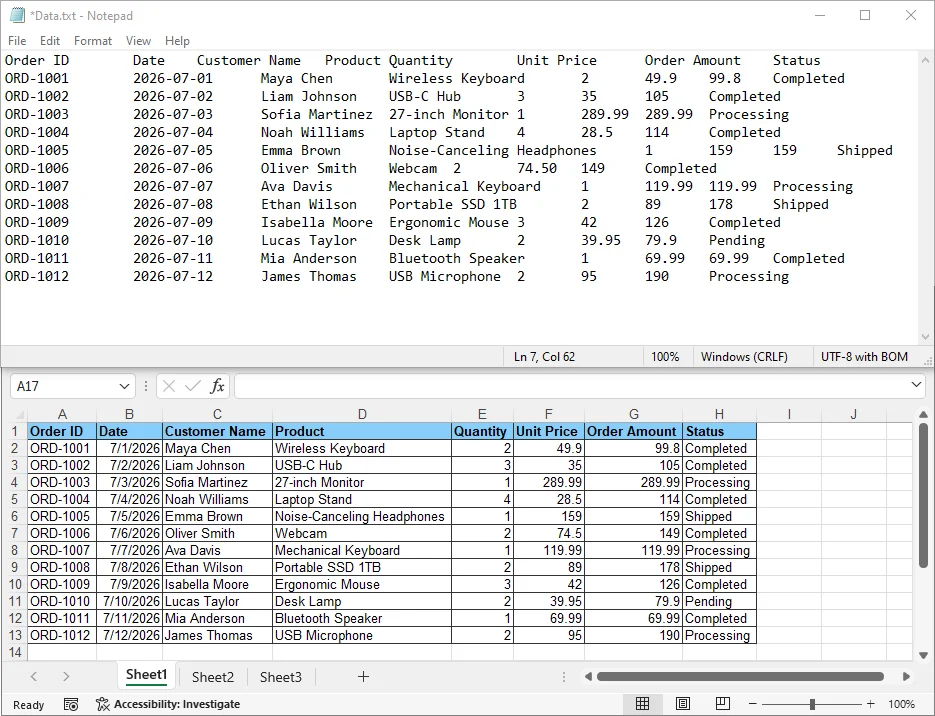
Task: Select the cell containing Maya Chen in Excel
Action: click(x=217, y=448)
